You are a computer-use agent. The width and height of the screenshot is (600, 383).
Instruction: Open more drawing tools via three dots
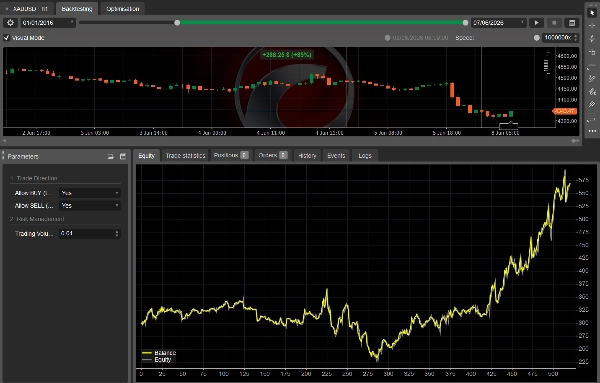click(592, 131)
